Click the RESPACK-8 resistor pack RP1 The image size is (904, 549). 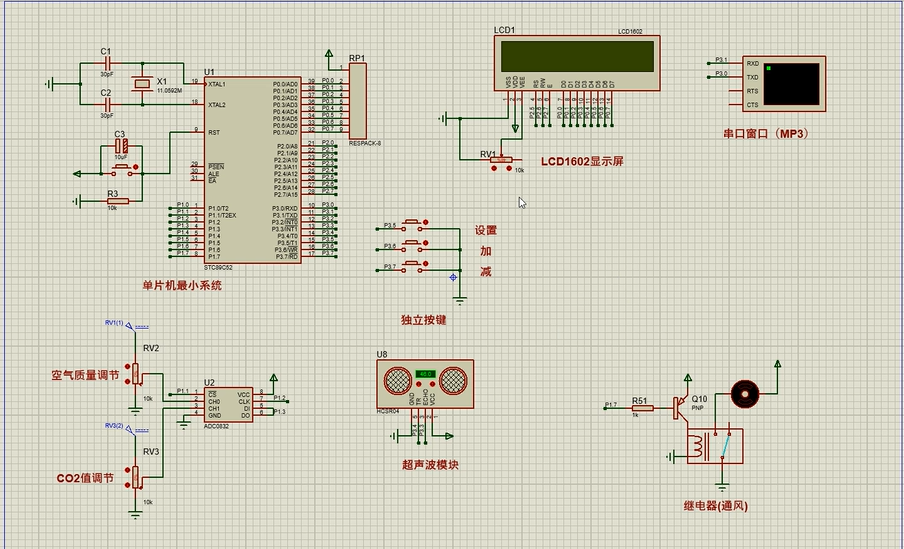[x=357, y=100]
